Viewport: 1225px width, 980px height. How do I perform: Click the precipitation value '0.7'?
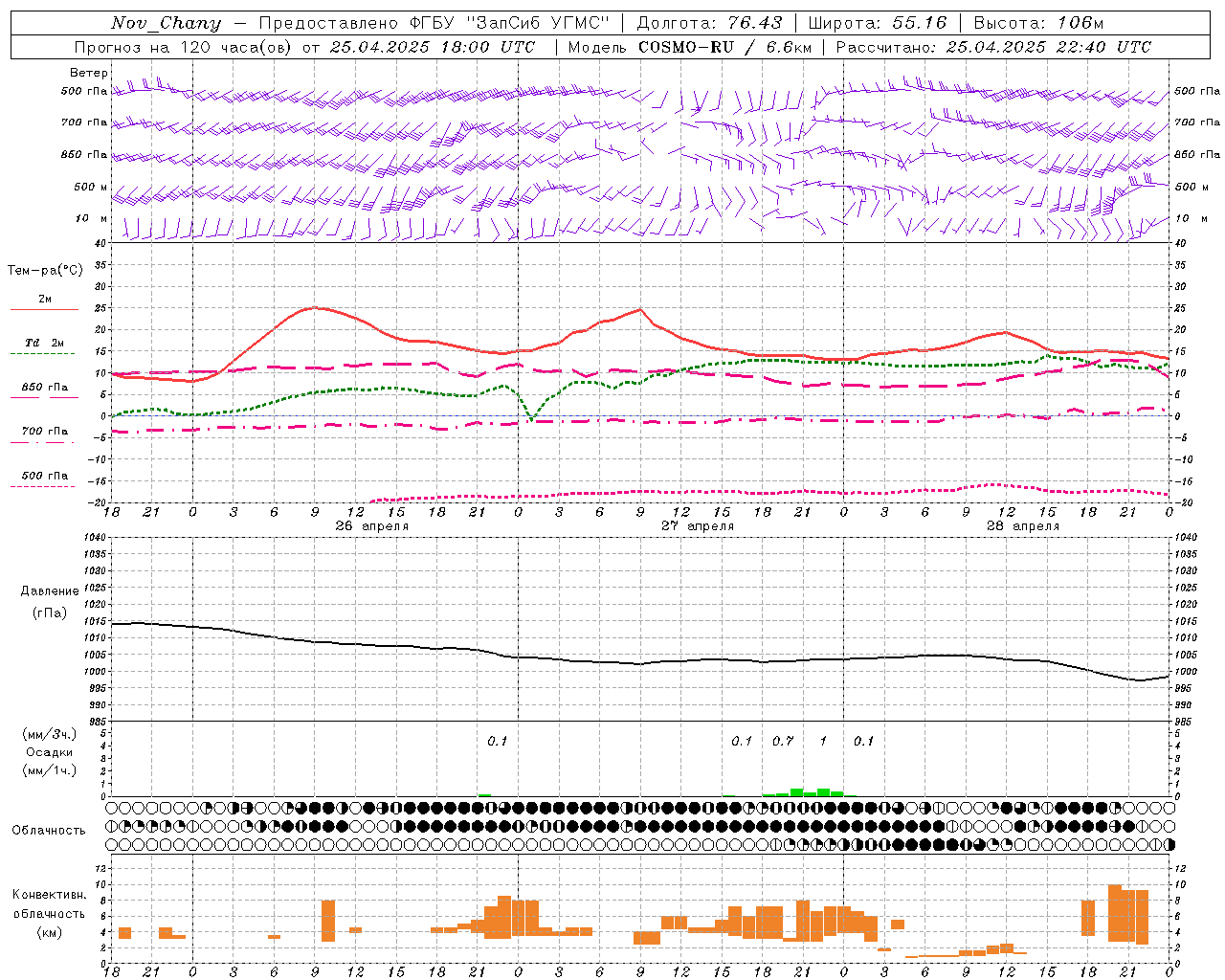pyautogui.click(x=783, y=741)
